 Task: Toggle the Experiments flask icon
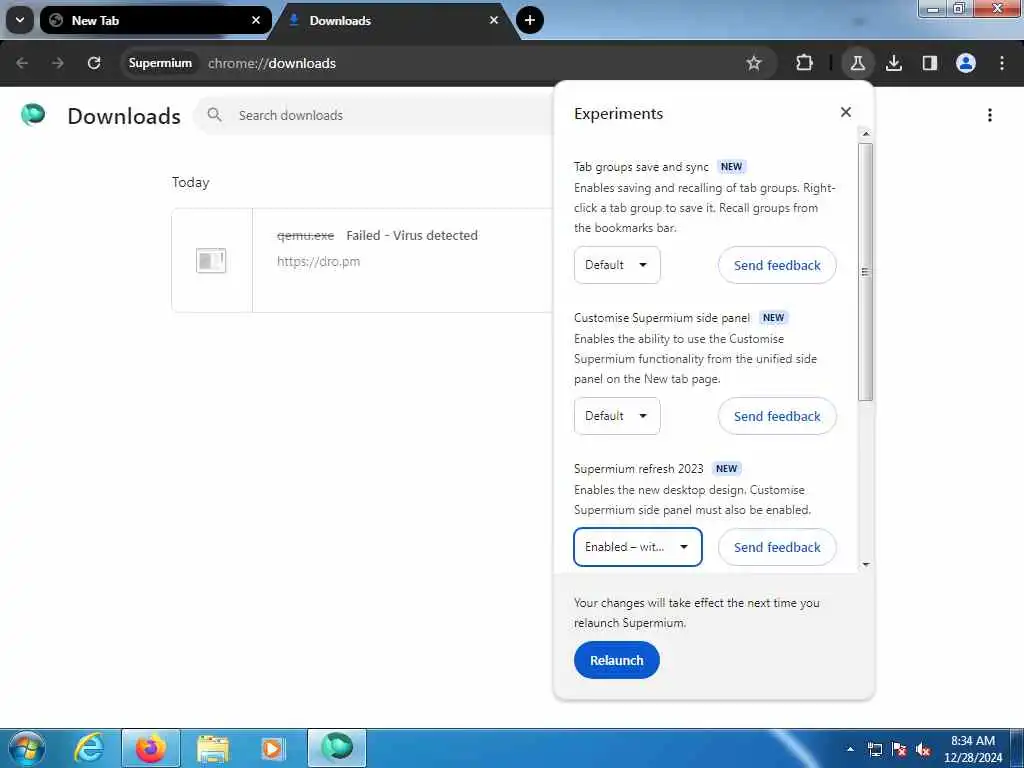tap(857, 63)
